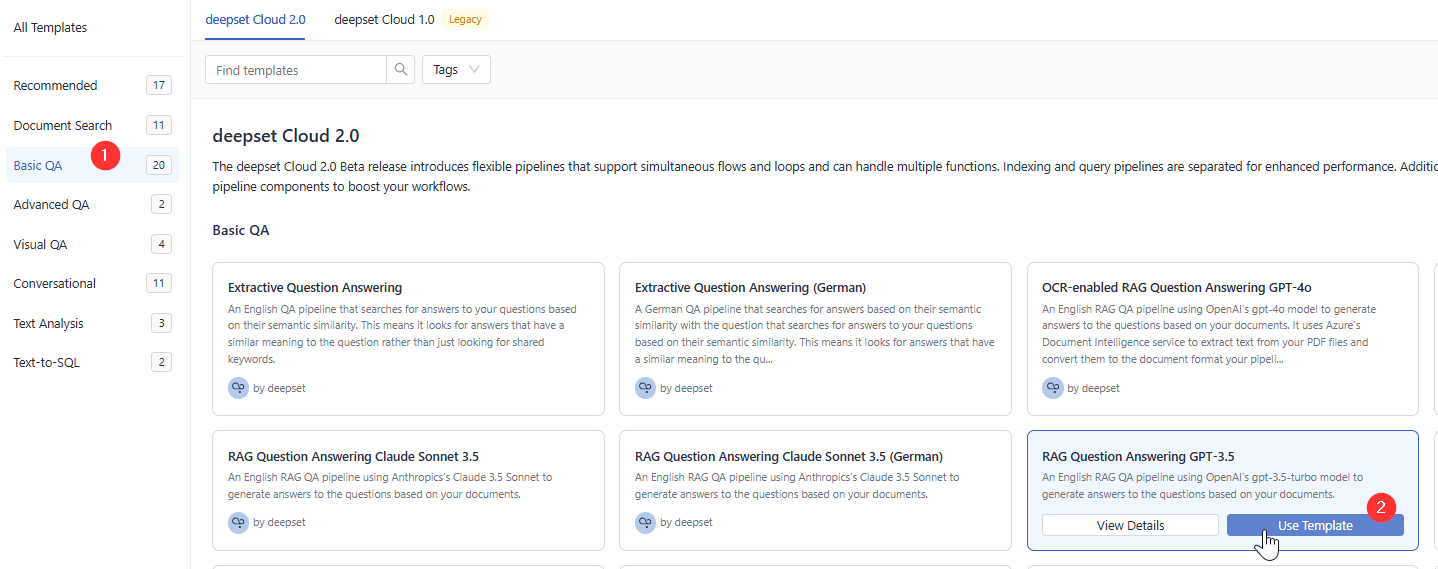Type in the Find templates search field
Viewport: 1438px width, 569px height.
pos(296,70)
